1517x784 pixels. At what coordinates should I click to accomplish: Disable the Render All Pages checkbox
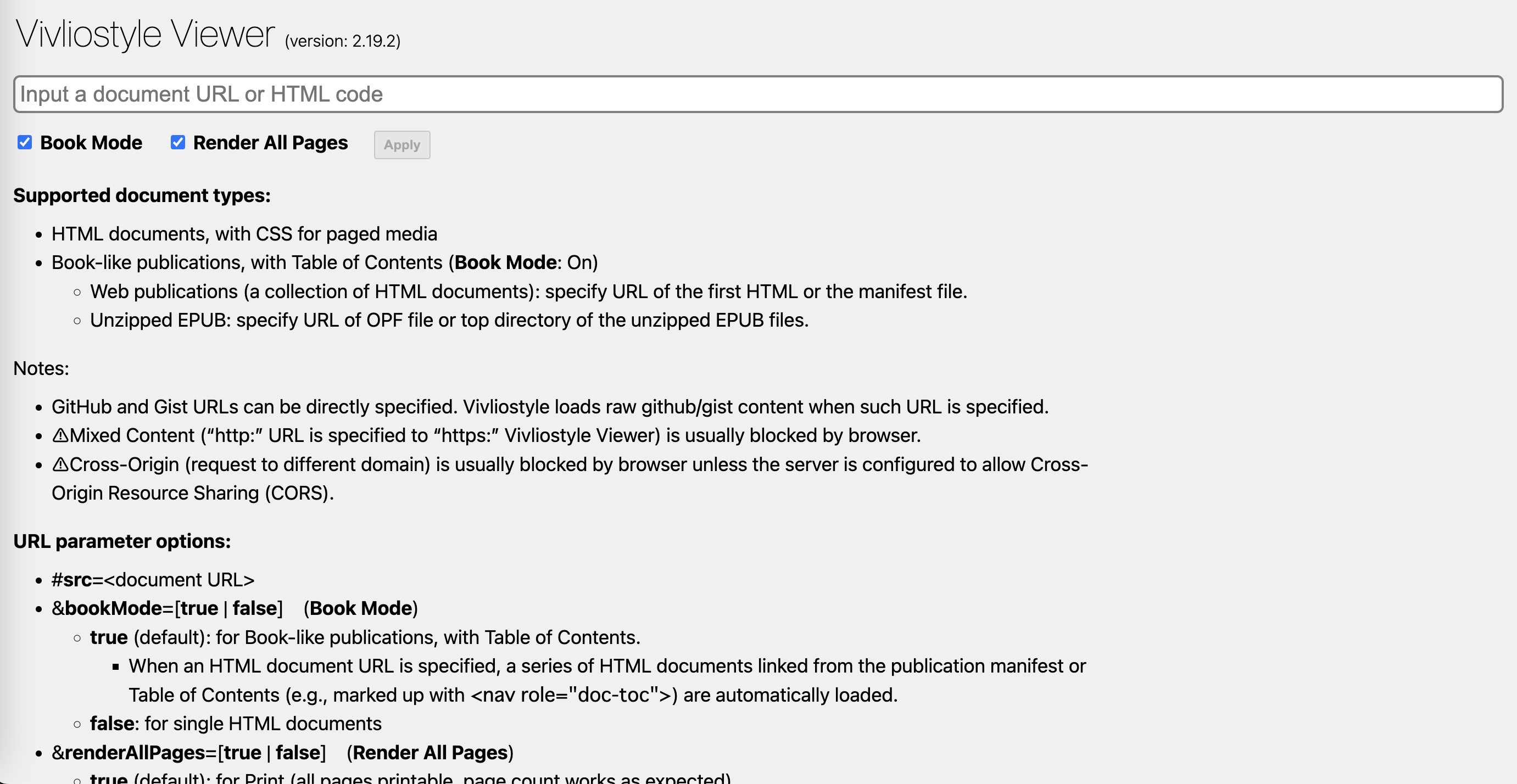click(178, 142)
